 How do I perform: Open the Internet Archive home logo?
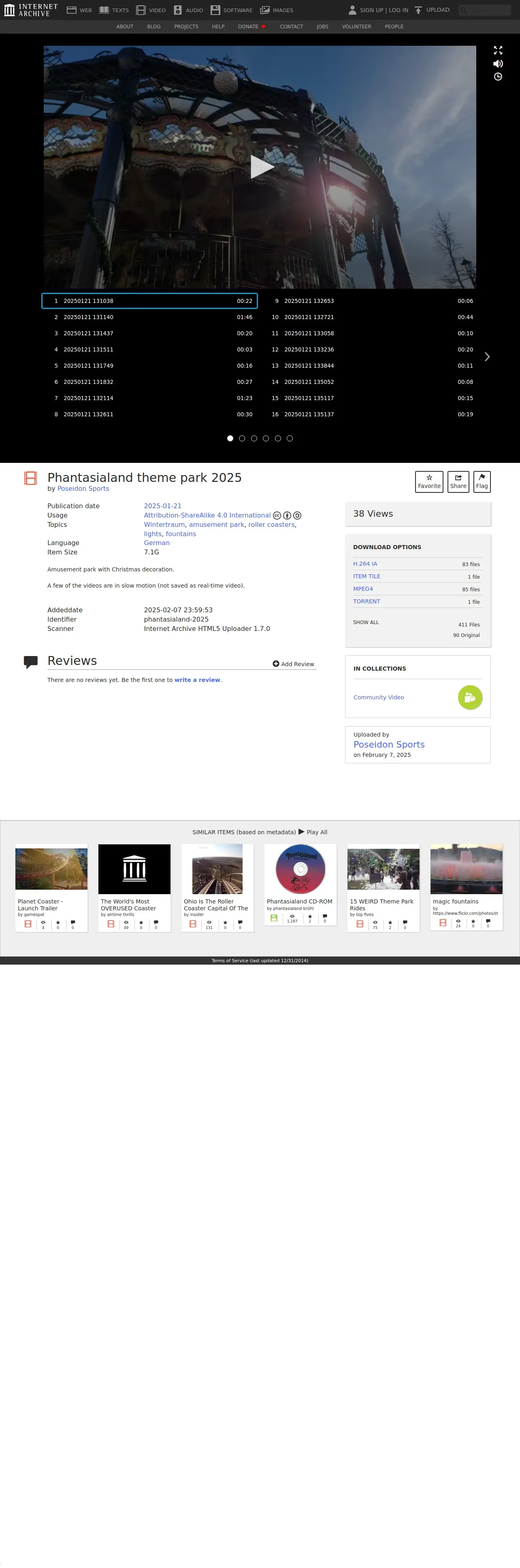[30, 10]
